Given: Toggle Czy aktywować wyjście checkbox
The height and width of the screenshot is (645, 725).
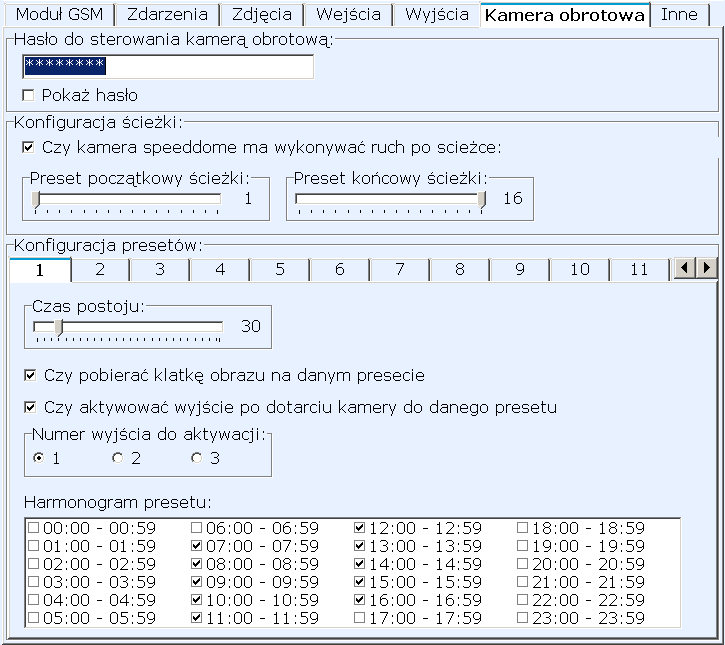Looking at the screenshot, I should click(x=30, y=407).
